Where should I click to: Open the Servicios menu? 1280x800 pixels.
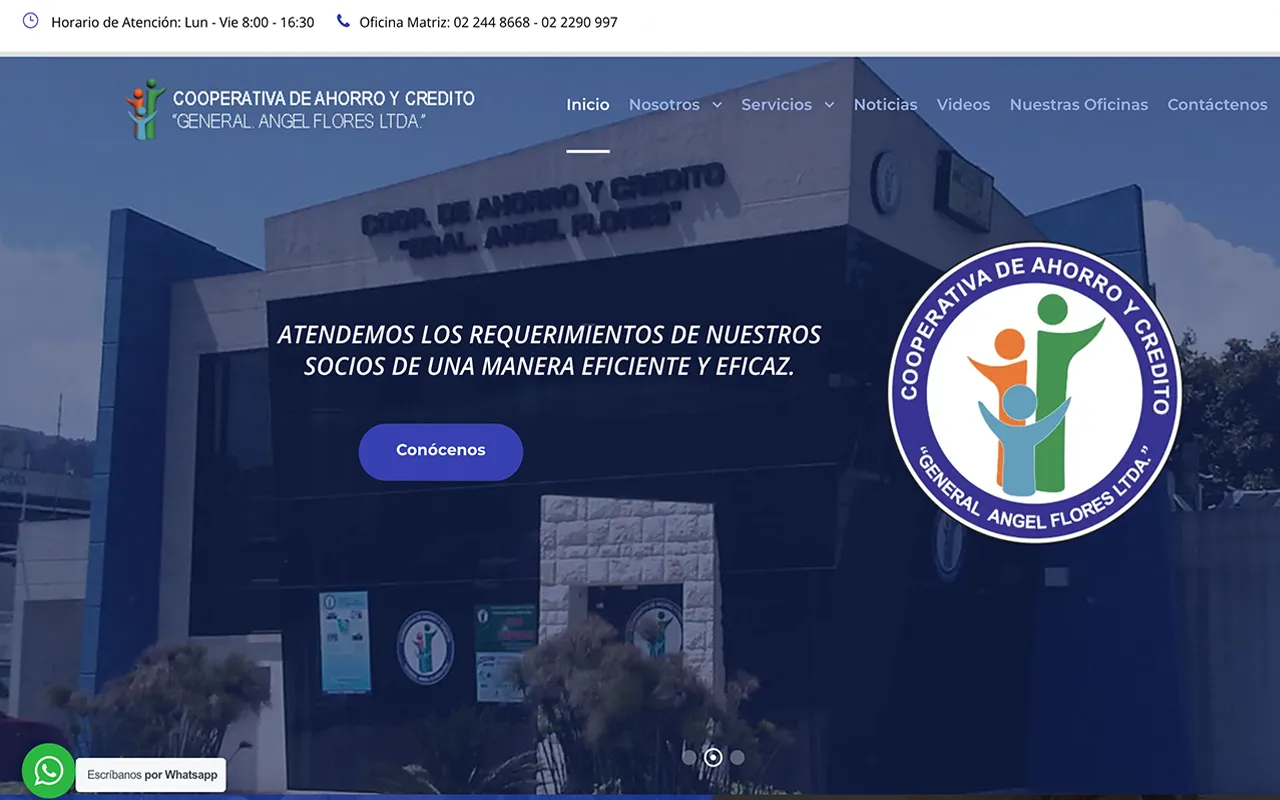coord(776,105)
